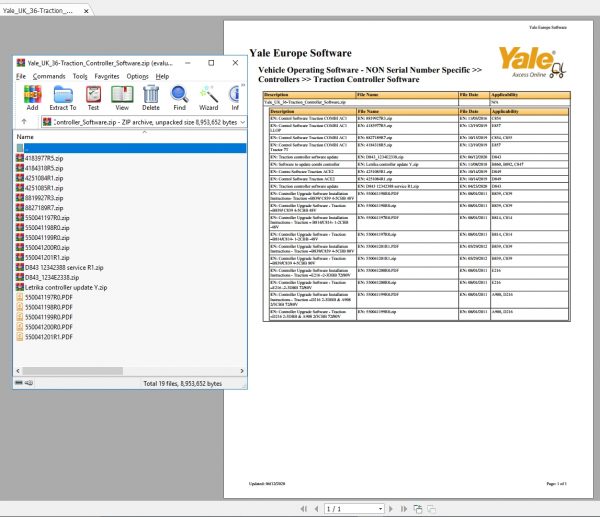Open the Commands menu

(x=49, y=76)
